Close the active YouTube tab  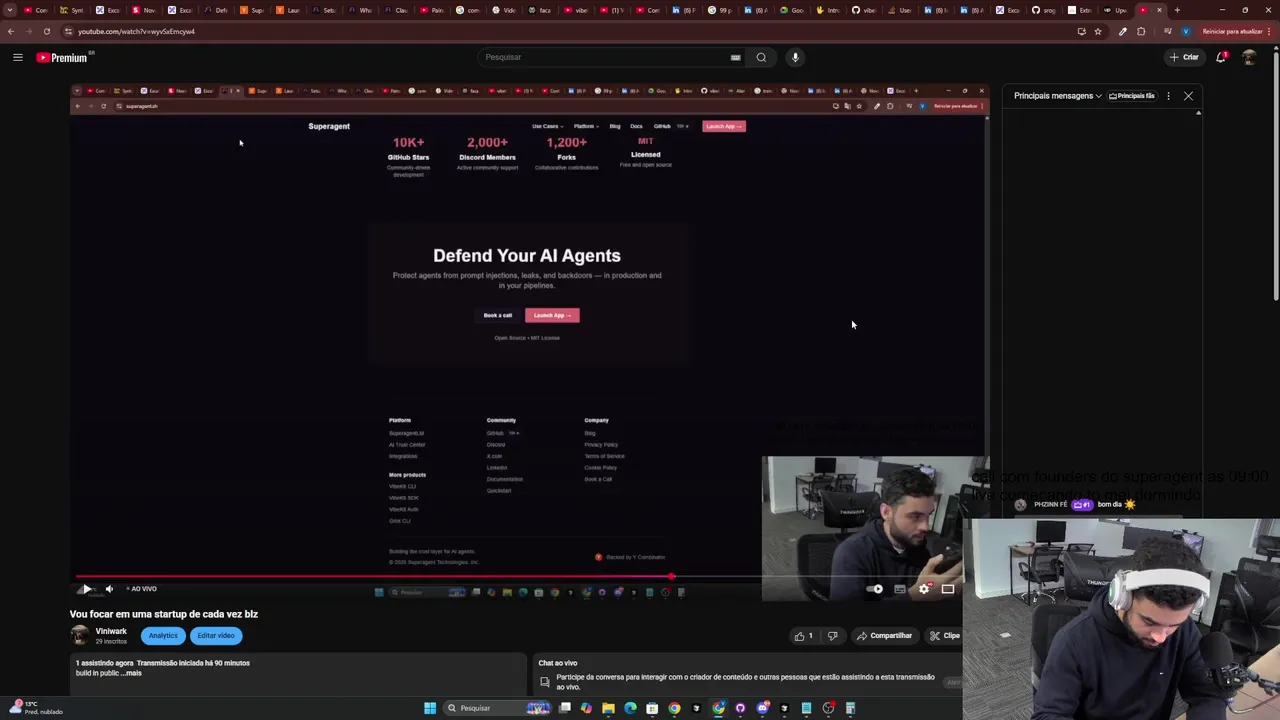click(1159, 10)
